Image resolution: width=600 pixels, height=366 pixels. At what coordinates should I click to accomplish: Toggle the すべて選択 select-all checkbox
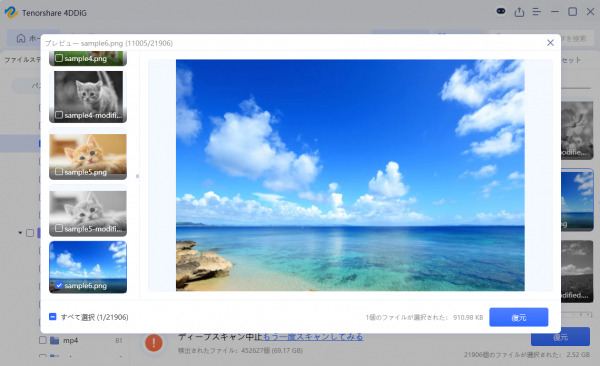click(52, 317)
